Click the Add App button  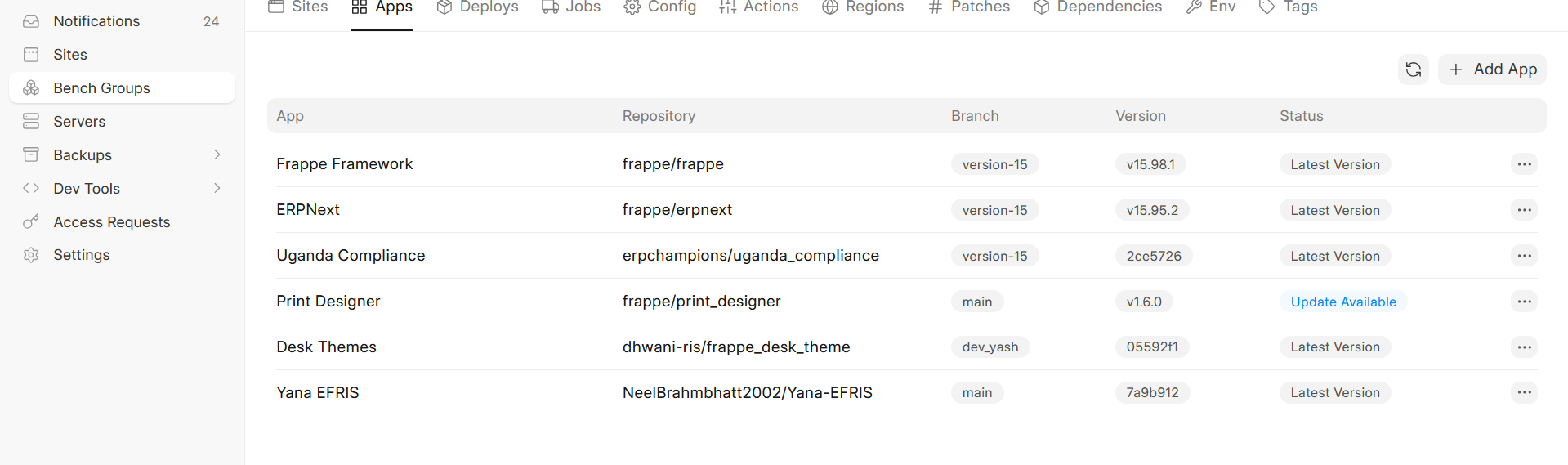1492,69
